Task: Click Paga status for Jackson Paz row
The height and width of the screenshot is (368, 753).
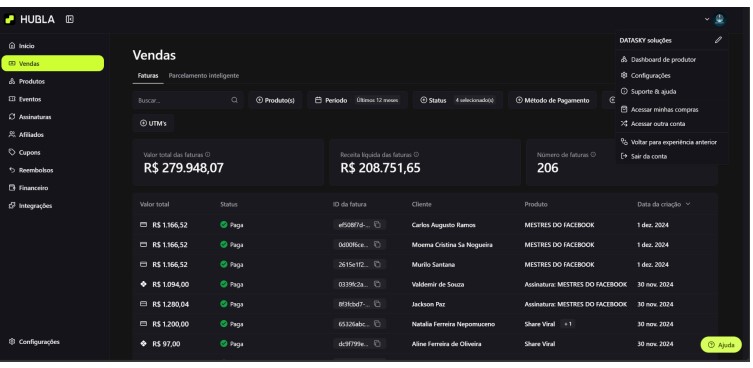Action: (232, 304)
